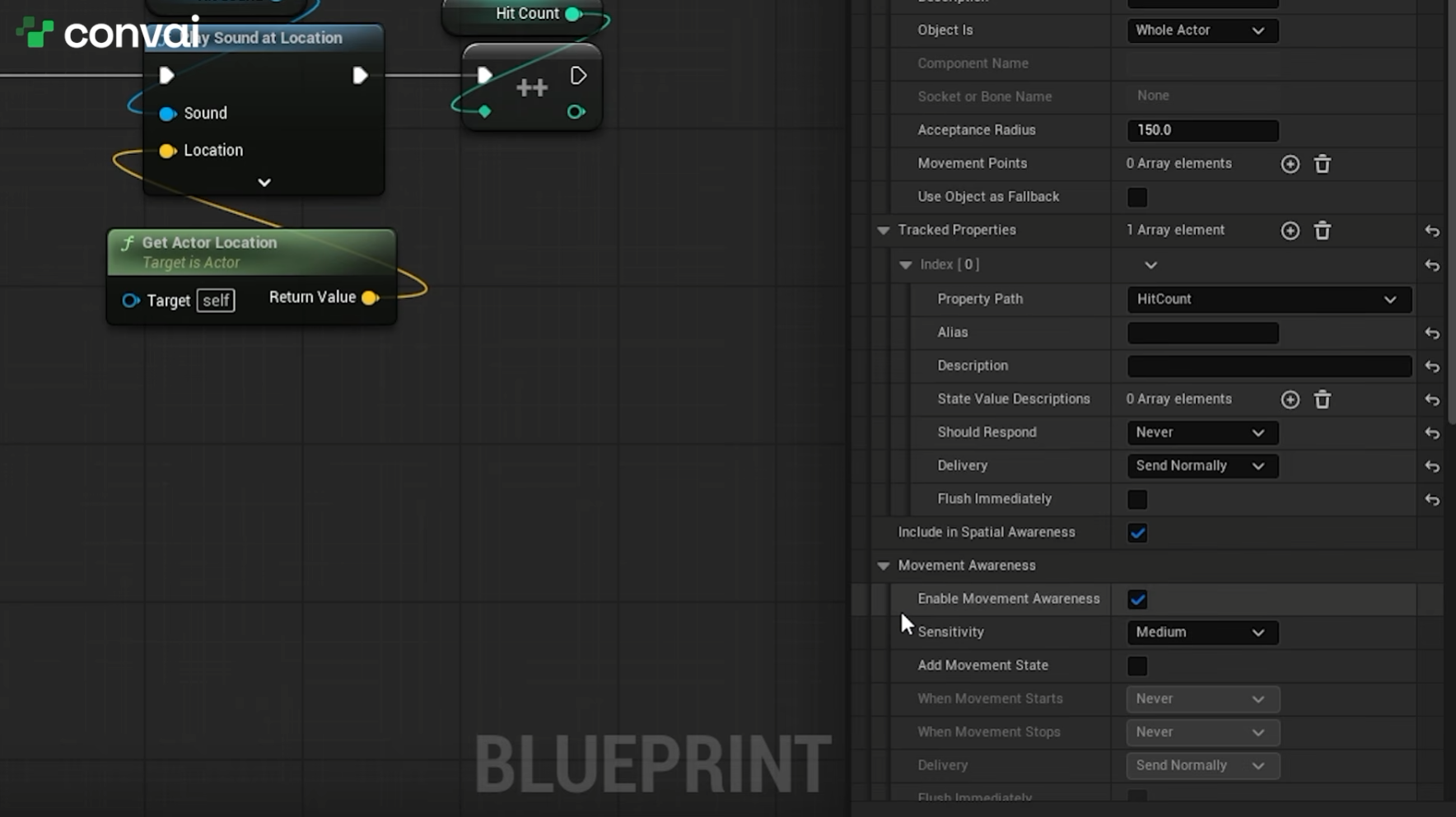Click Play Sound node output exec pin
The height and width of the screenshot is (817, 1456).
coord(360,76)
